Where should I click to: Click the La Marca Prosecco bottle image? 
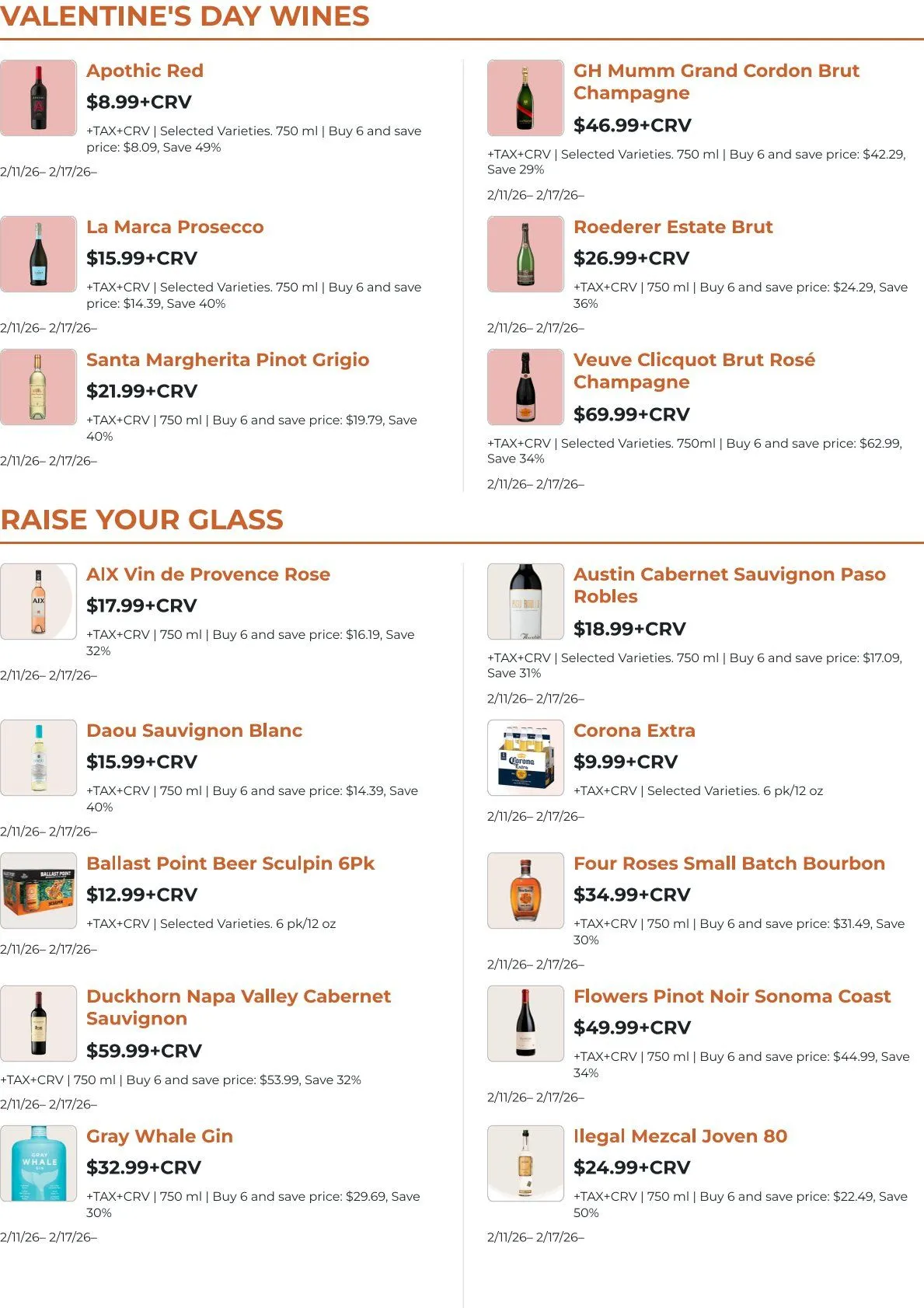point(38,254)
